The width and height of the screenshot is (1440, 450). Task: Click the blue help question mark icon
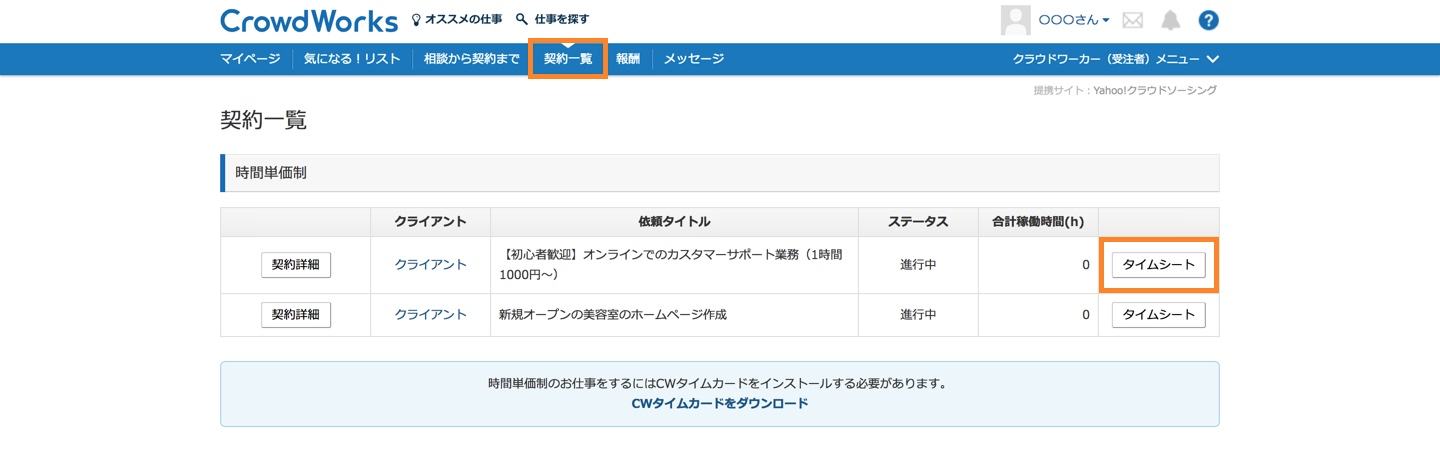tap(1208, 20)
